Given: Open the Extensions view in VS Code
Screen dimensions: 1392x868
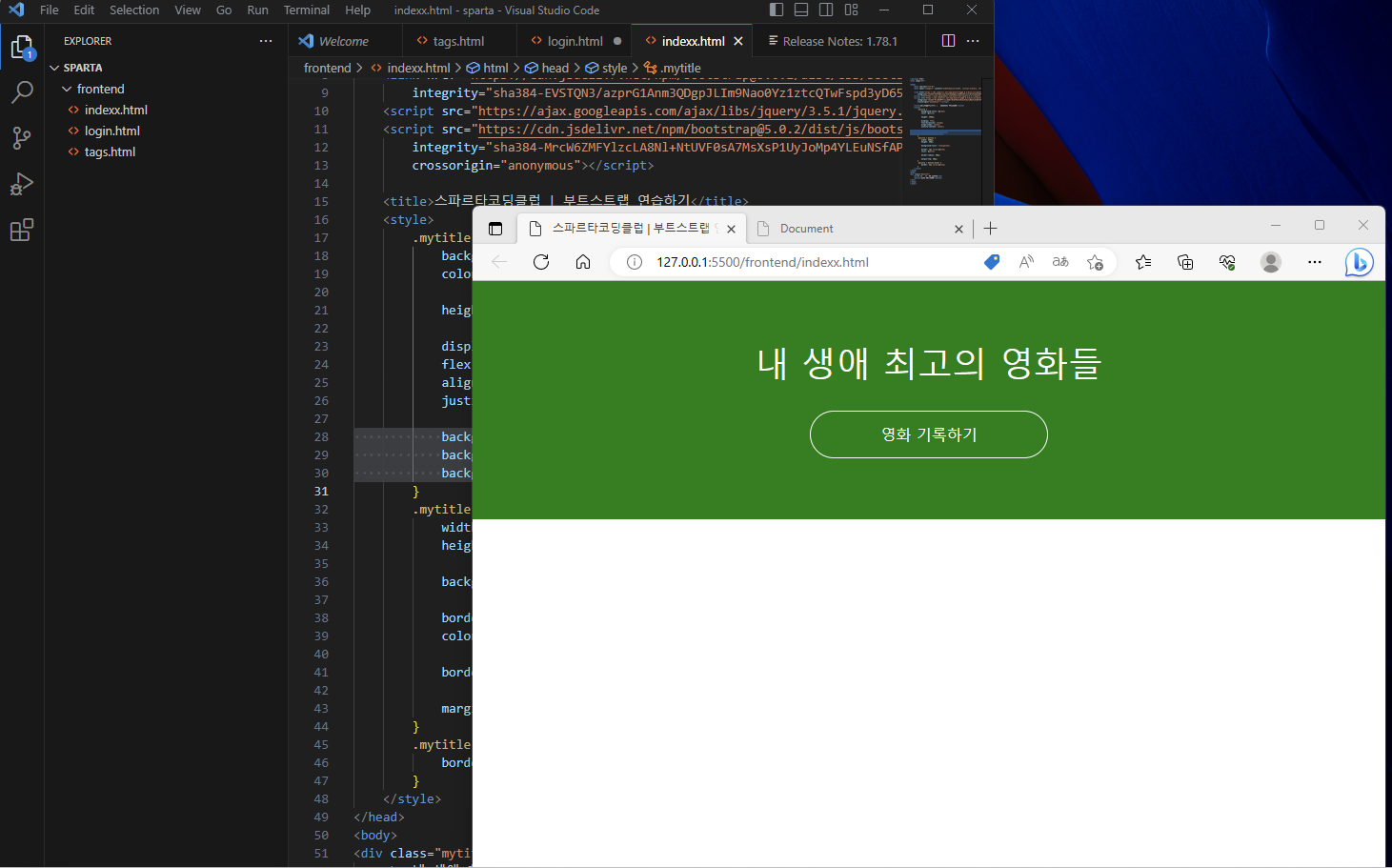Looking at the screenshot, I should click(22, 230).
